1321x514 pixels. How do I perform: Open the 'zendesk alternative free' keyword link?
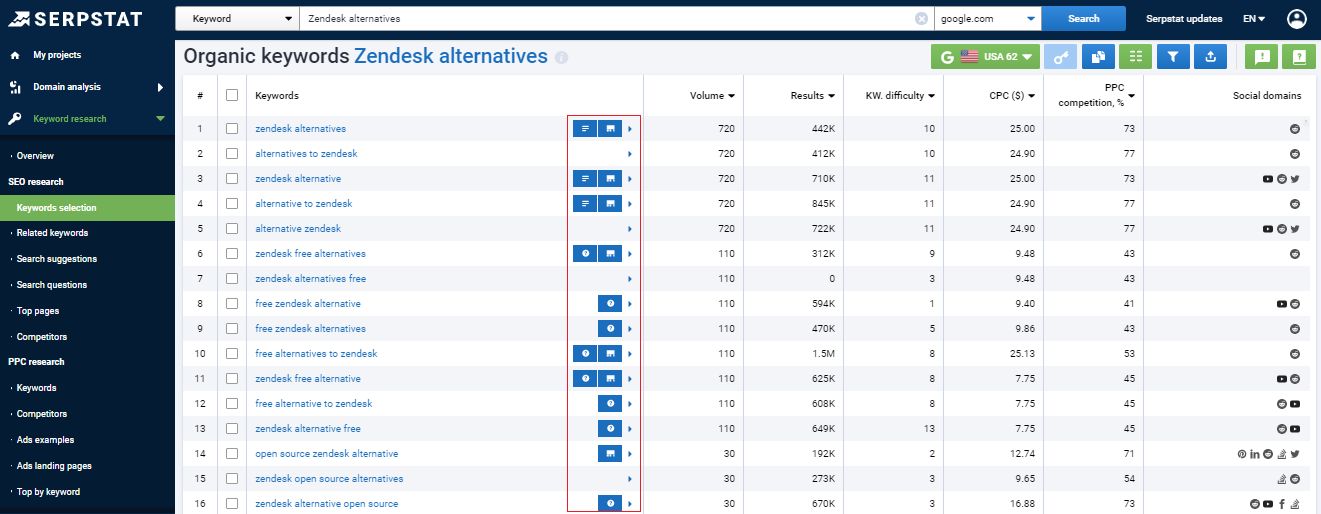click(308, 429)
